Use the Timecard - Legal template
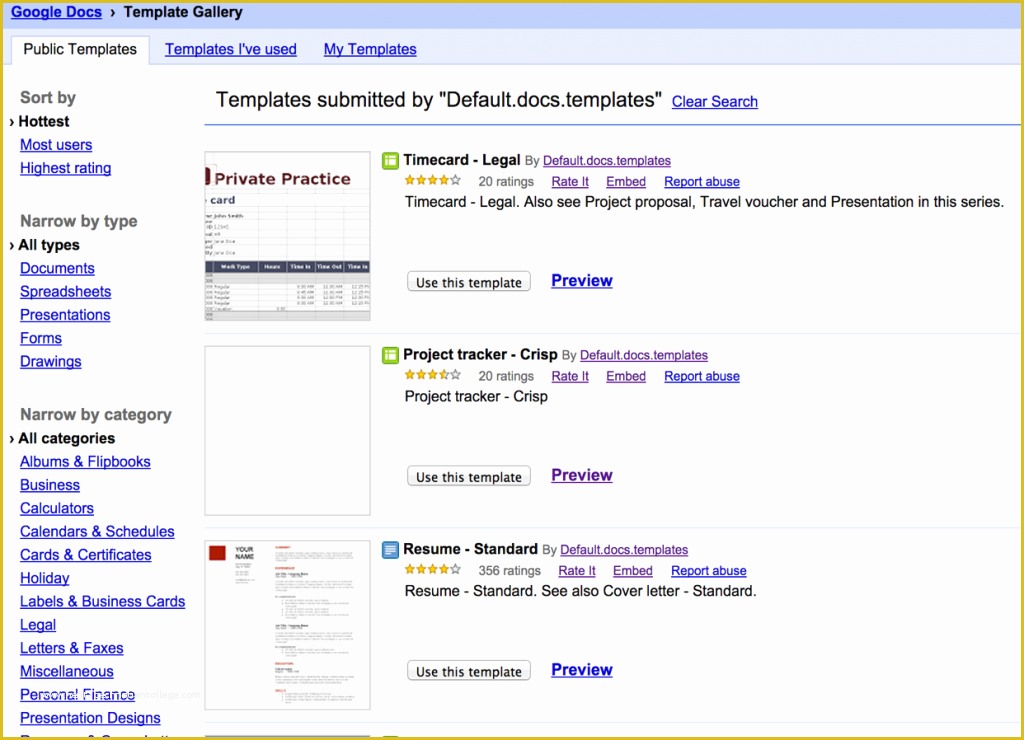Screen dimensions: 1024x740 tap(469, 282)
